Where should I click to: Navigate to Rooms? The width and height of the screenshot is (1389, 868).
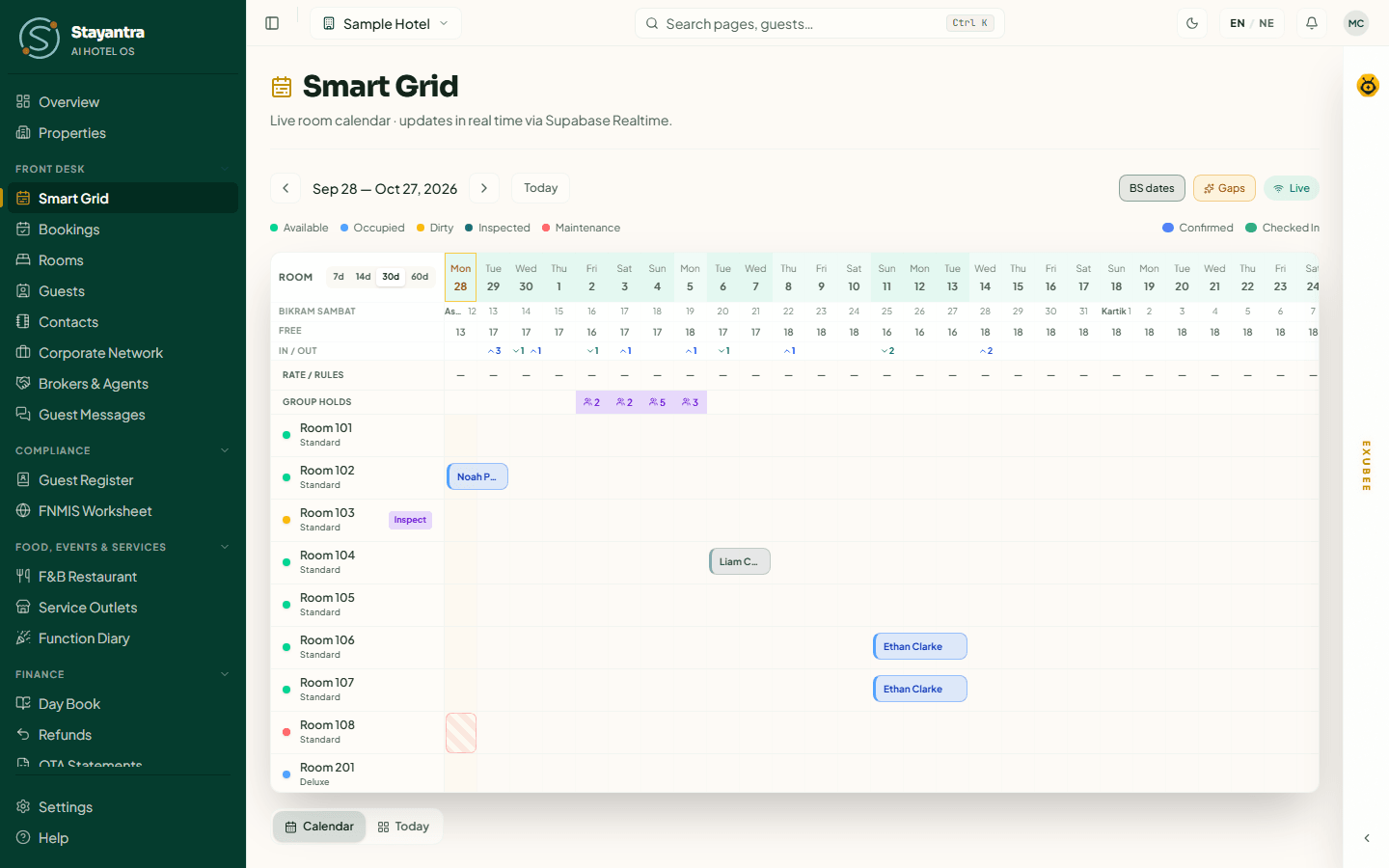pyautogui.click(x=123, y=260)
